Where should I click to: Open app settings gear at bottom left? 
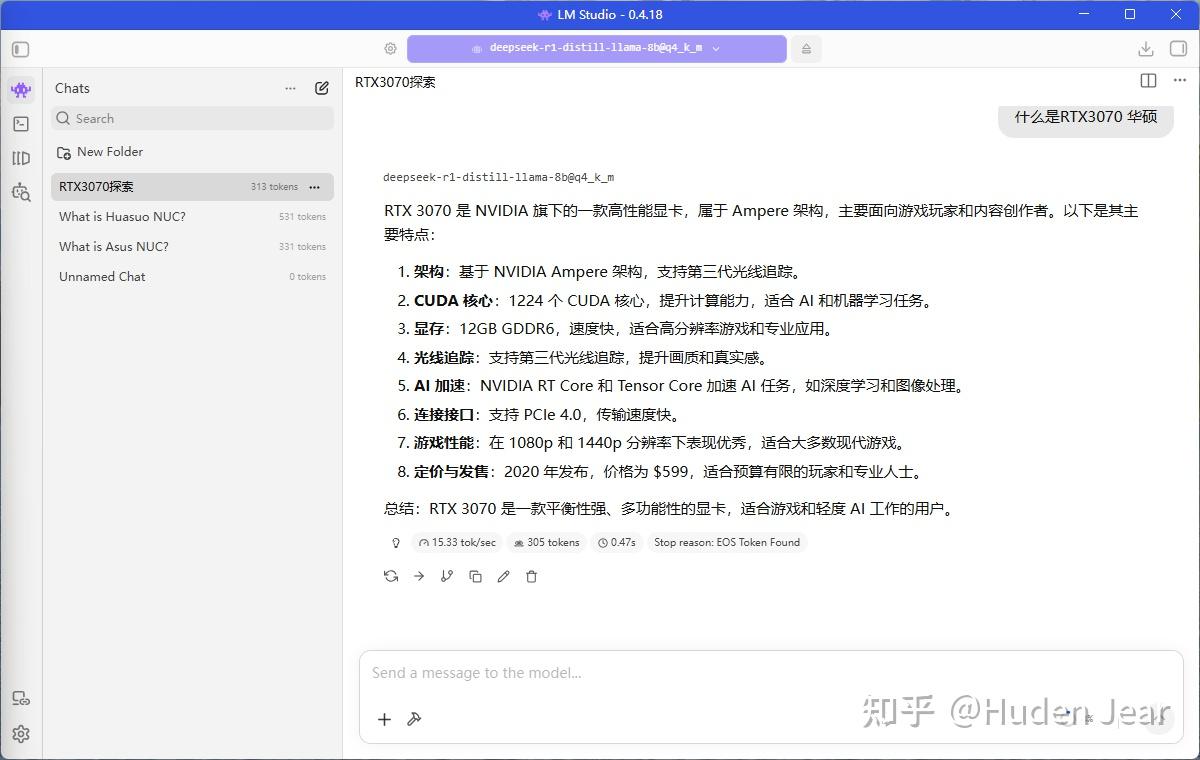click(x=21, y=734)
